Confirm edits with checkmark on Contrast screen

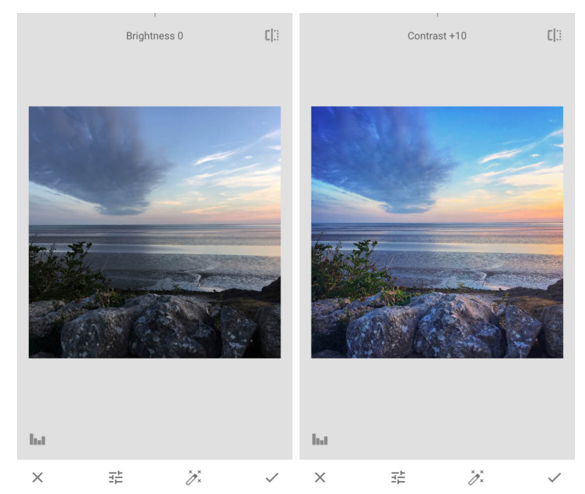tap(554, 477)
